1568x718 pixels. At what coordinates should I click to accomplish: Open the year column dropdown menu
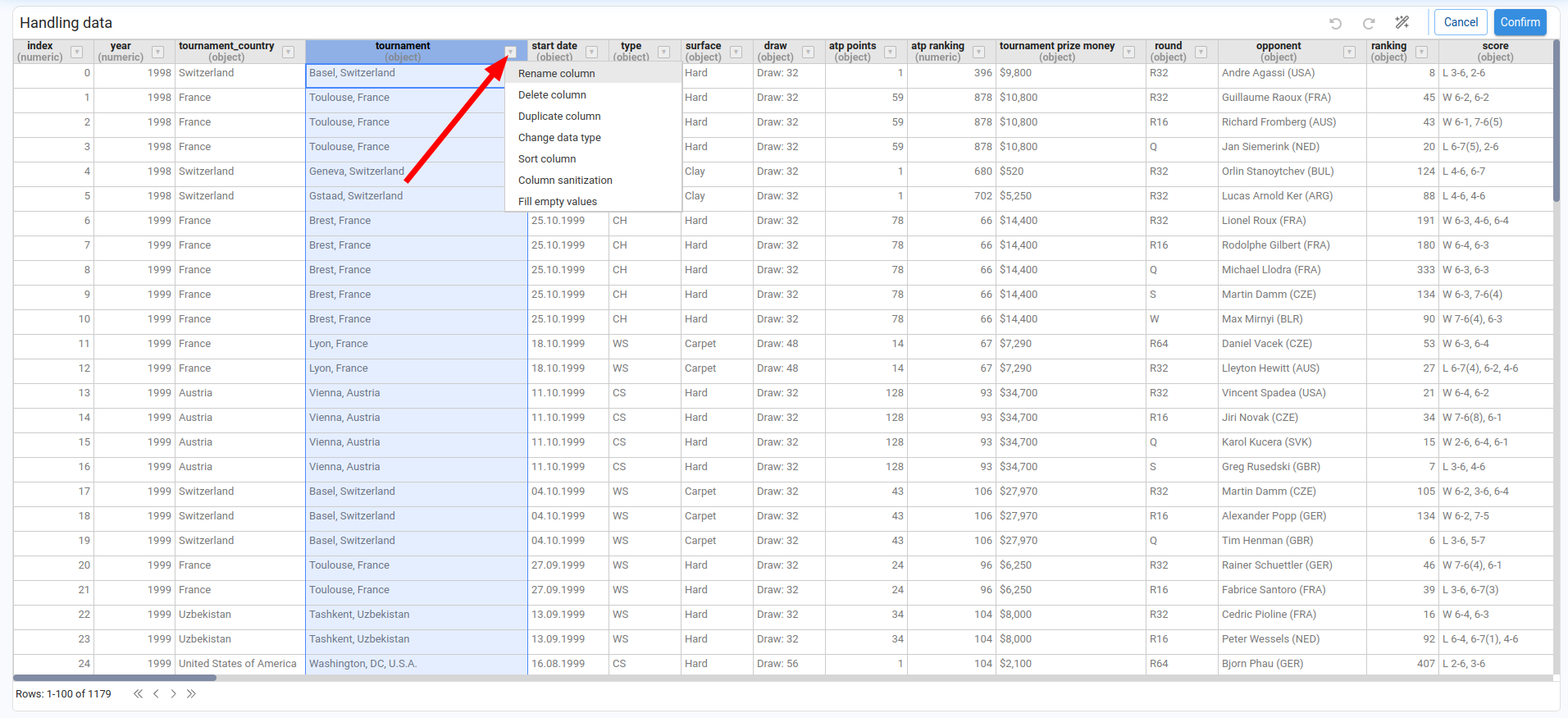click(158, 53)
